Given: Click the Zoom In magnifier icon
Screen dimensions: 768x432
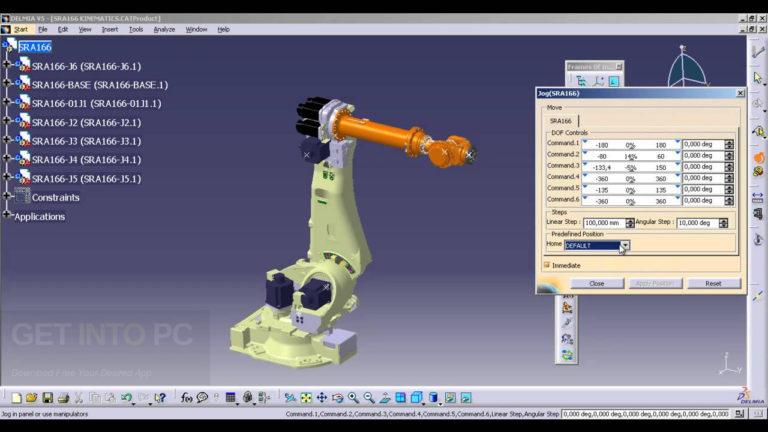Looking at the screenshot, I should 353,398.
